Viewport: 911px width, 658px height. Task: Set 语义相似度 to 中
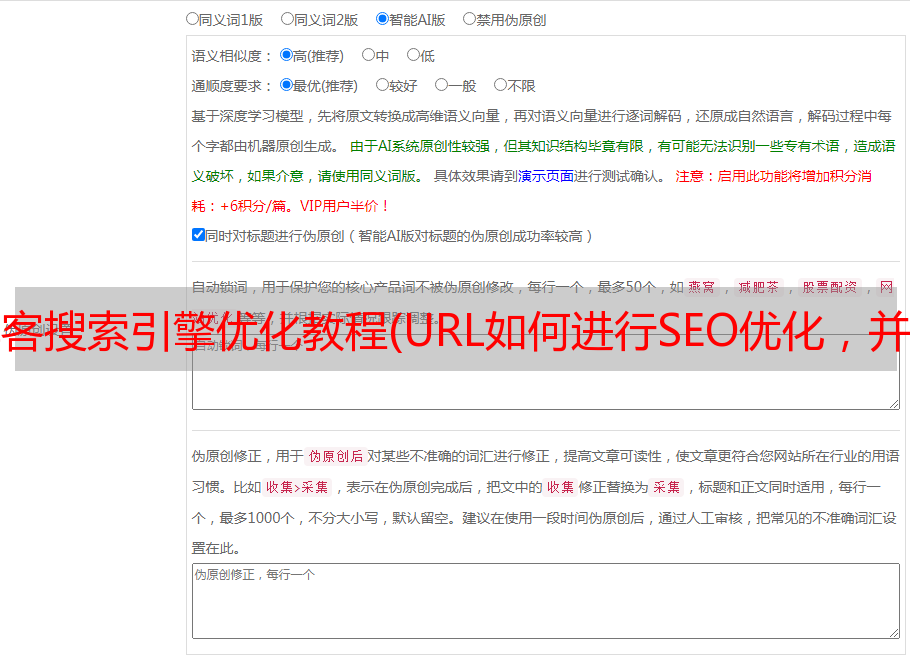click(368, 55)
